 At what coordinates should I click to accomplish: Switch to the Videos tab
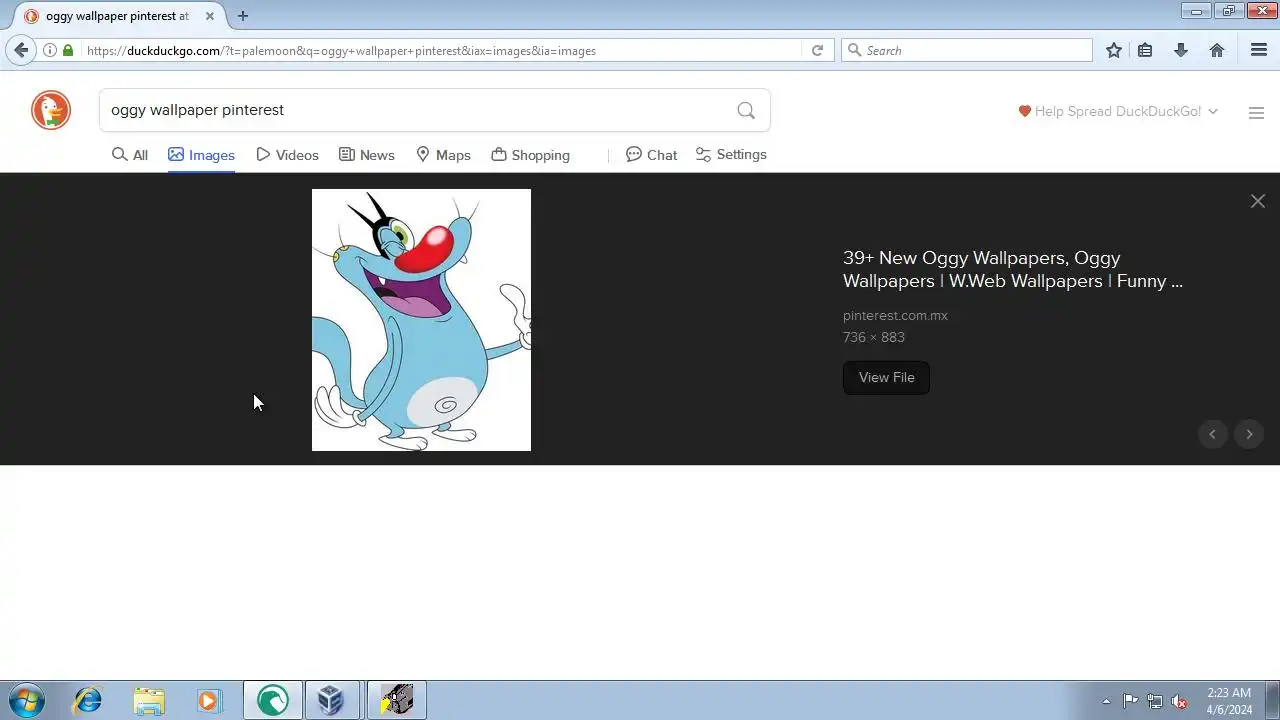point(287,155)
